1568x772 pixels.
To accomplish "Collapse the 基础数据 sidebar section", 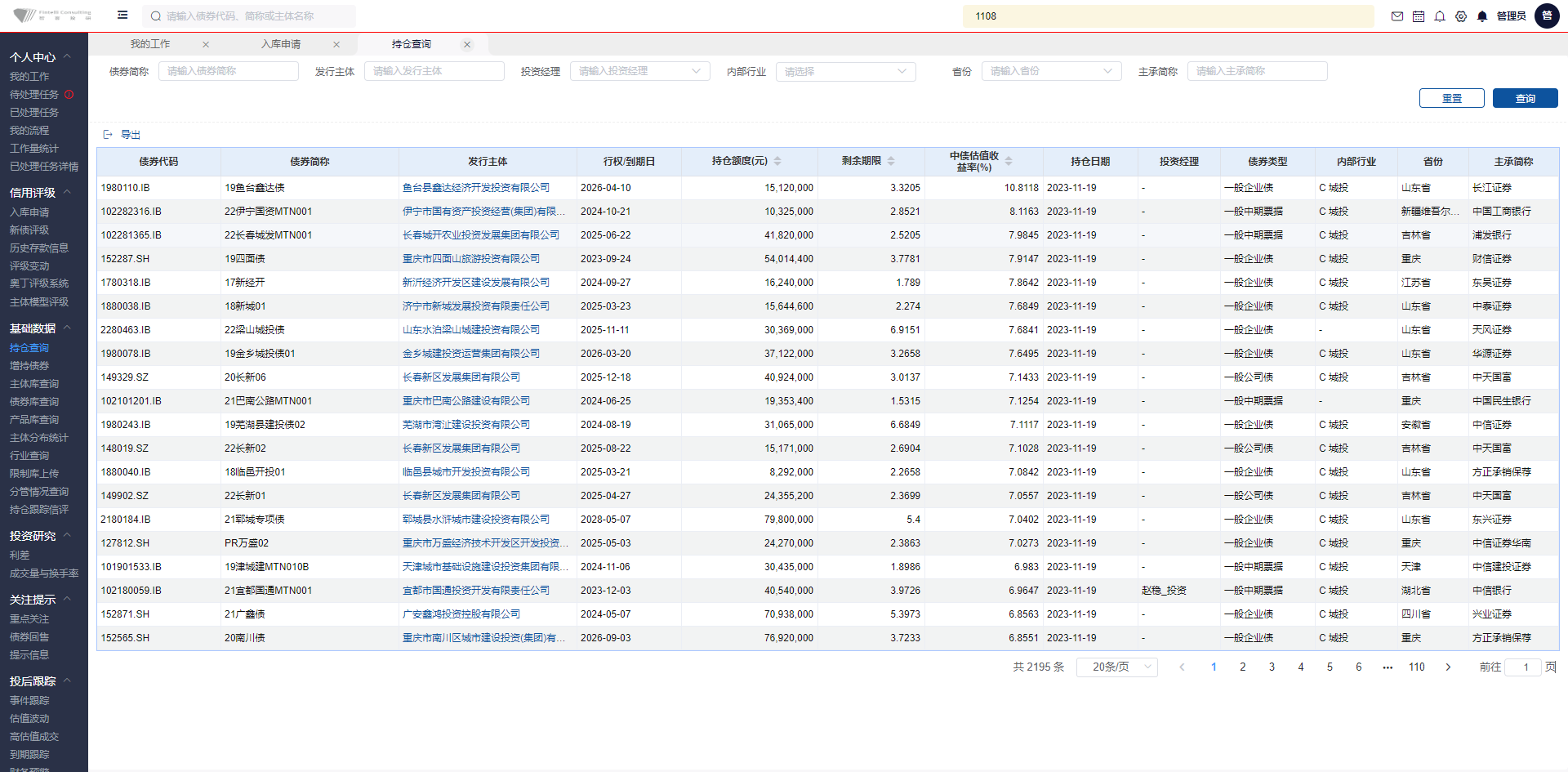I will tap(67, 328).
